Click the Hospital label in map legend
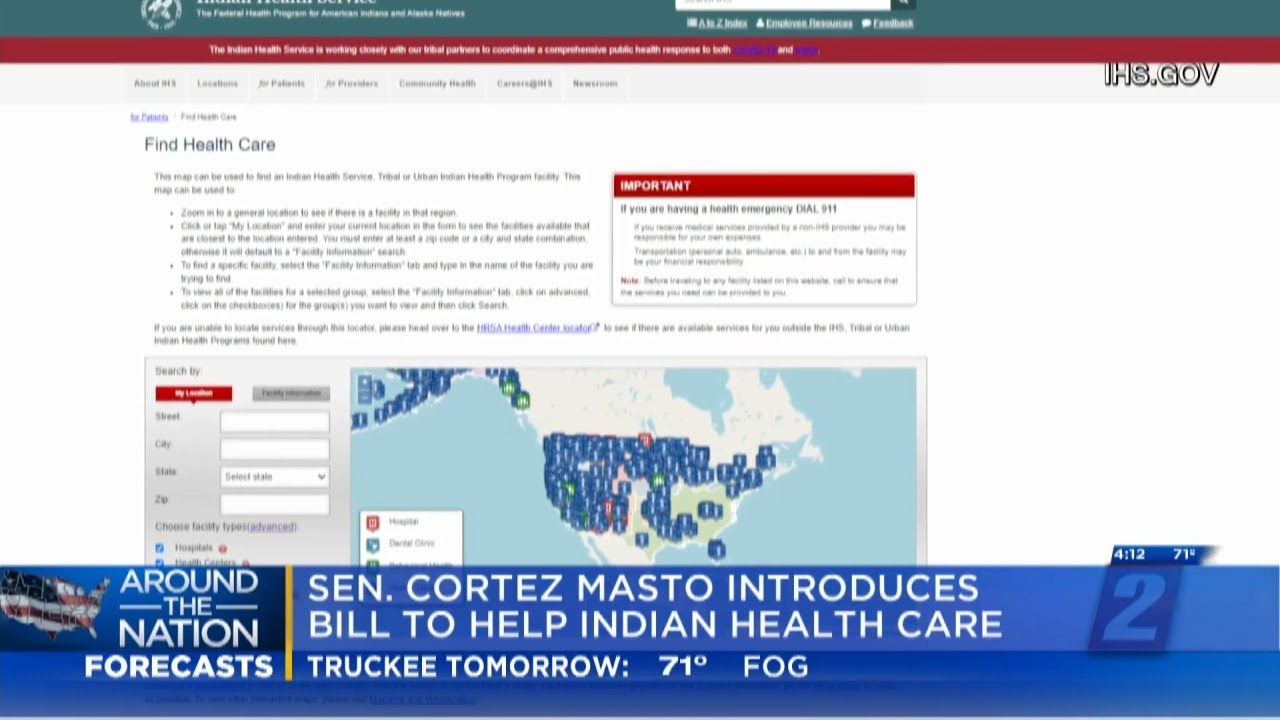Image resolution: width=1280 pixels, height=720 pixels. click(404, 522)
